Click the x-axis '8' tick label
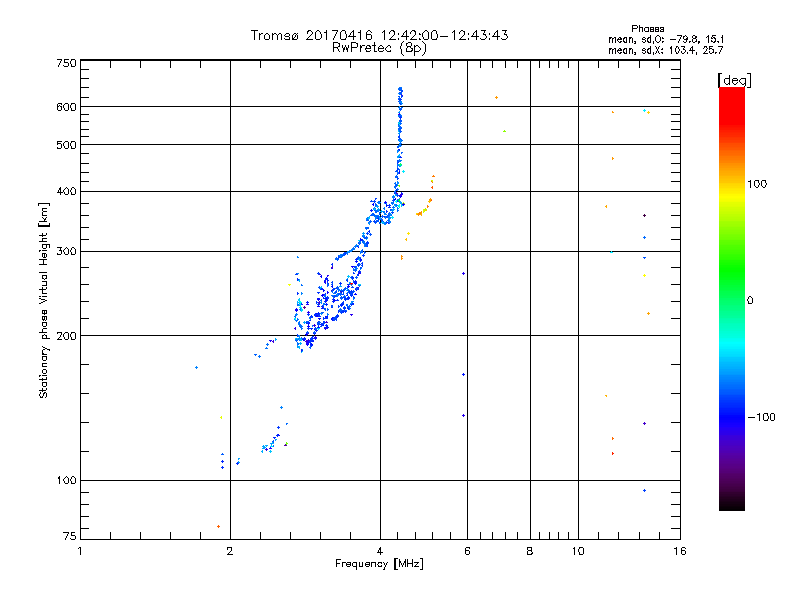 pyautogui.click(x=530, y=551)
